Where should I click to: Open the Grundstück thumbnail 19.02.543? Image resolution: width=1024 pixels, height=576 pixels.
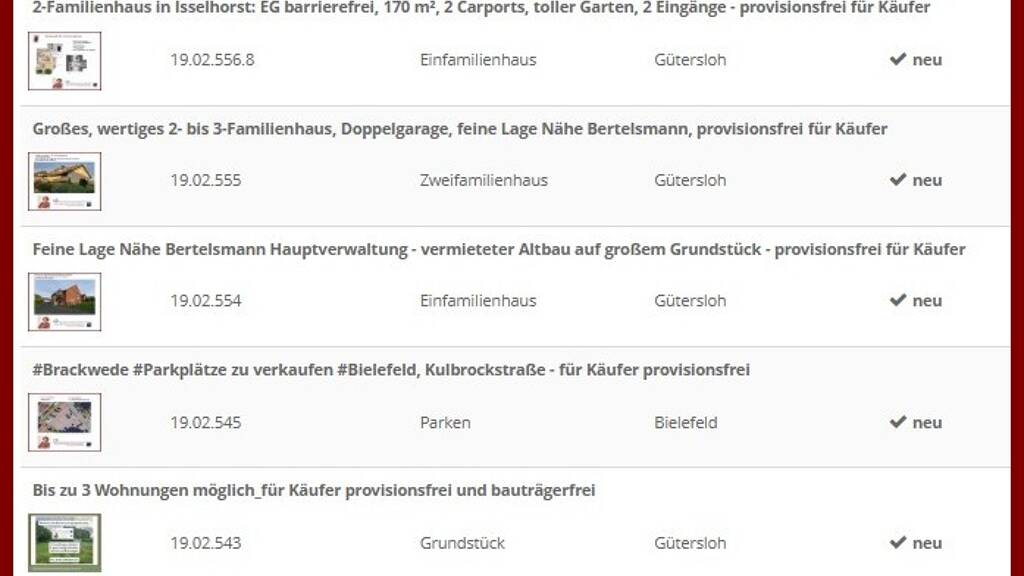[64, 543]
